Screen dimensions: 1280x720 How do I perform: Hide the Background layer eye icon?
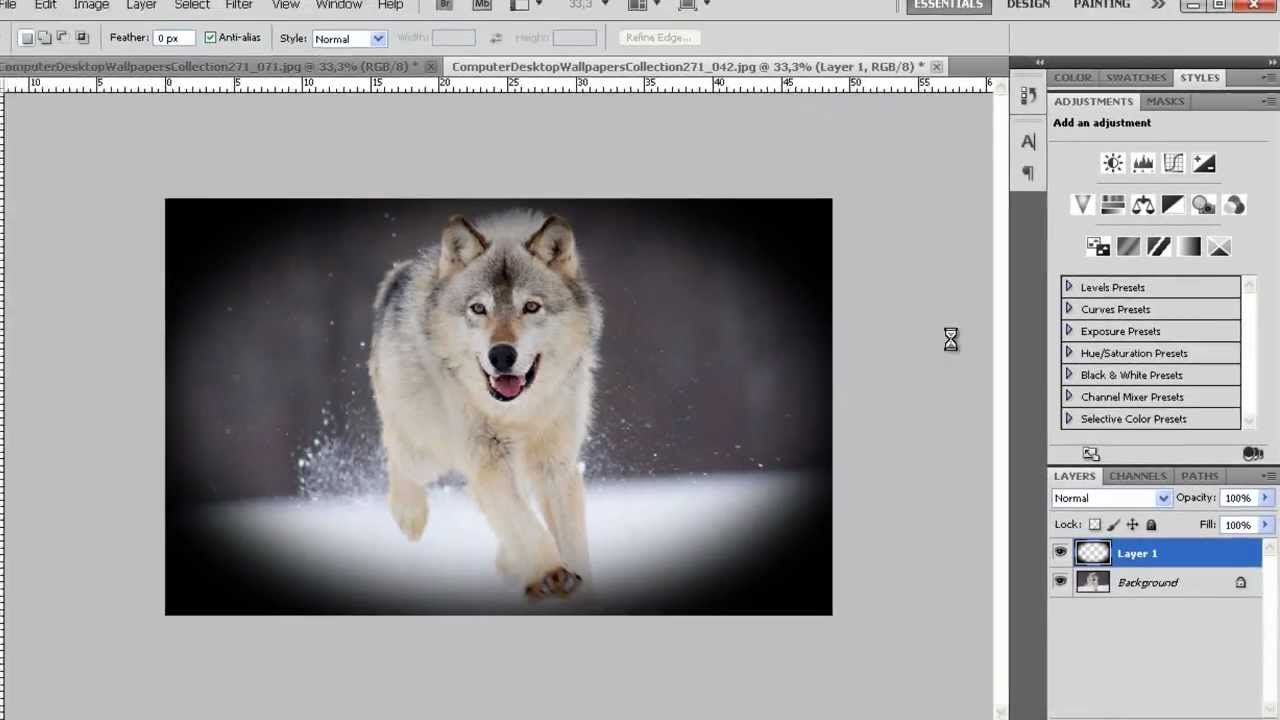coord(1060,582)
